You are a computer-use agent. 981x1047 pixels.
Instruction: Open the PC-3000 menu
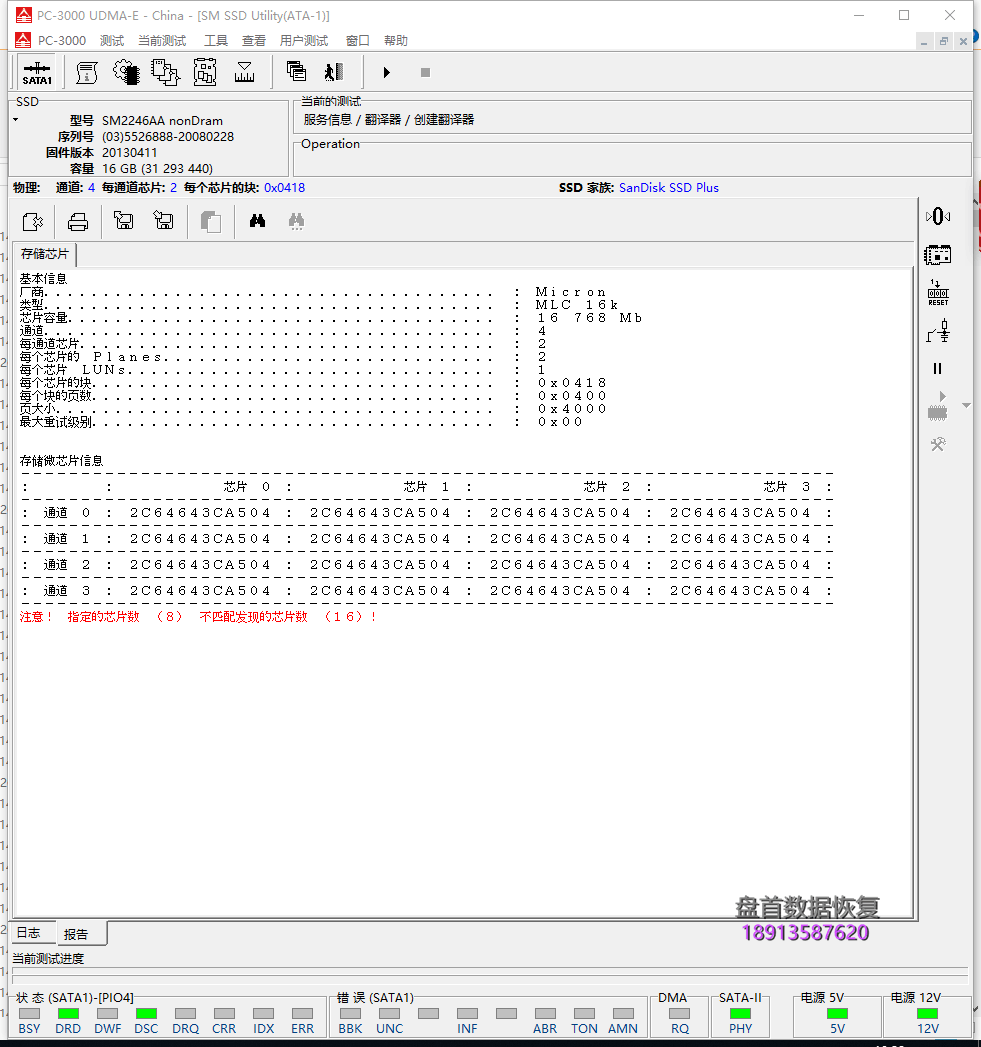click(62, 41)
